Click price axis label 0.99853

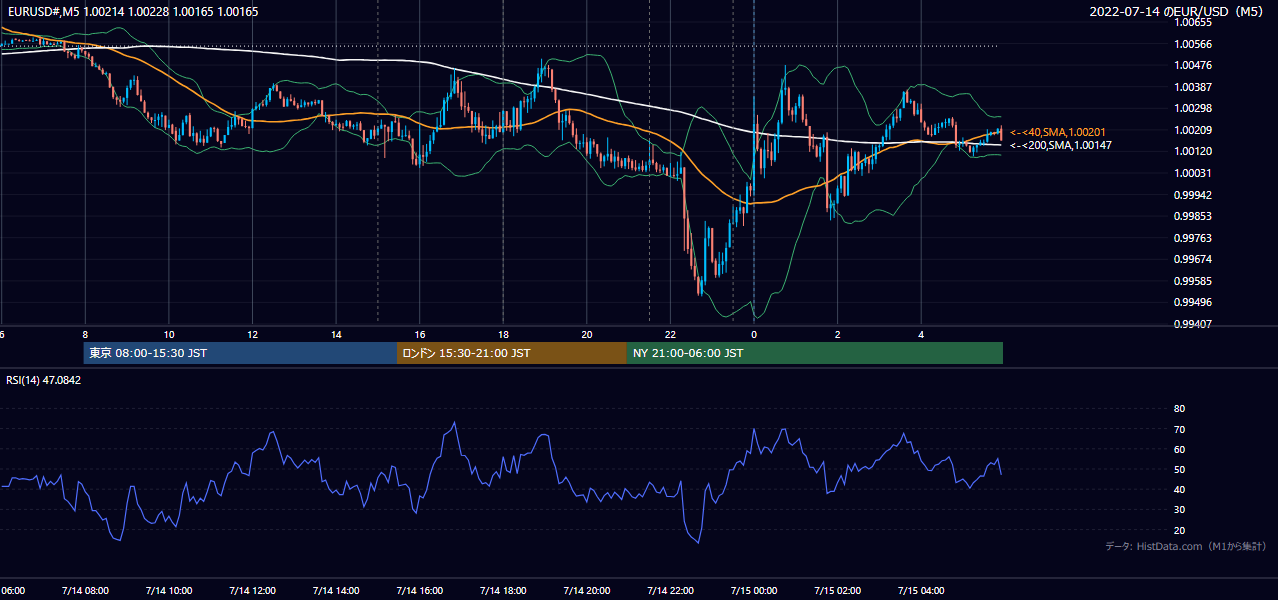(x=1192, y=216)
